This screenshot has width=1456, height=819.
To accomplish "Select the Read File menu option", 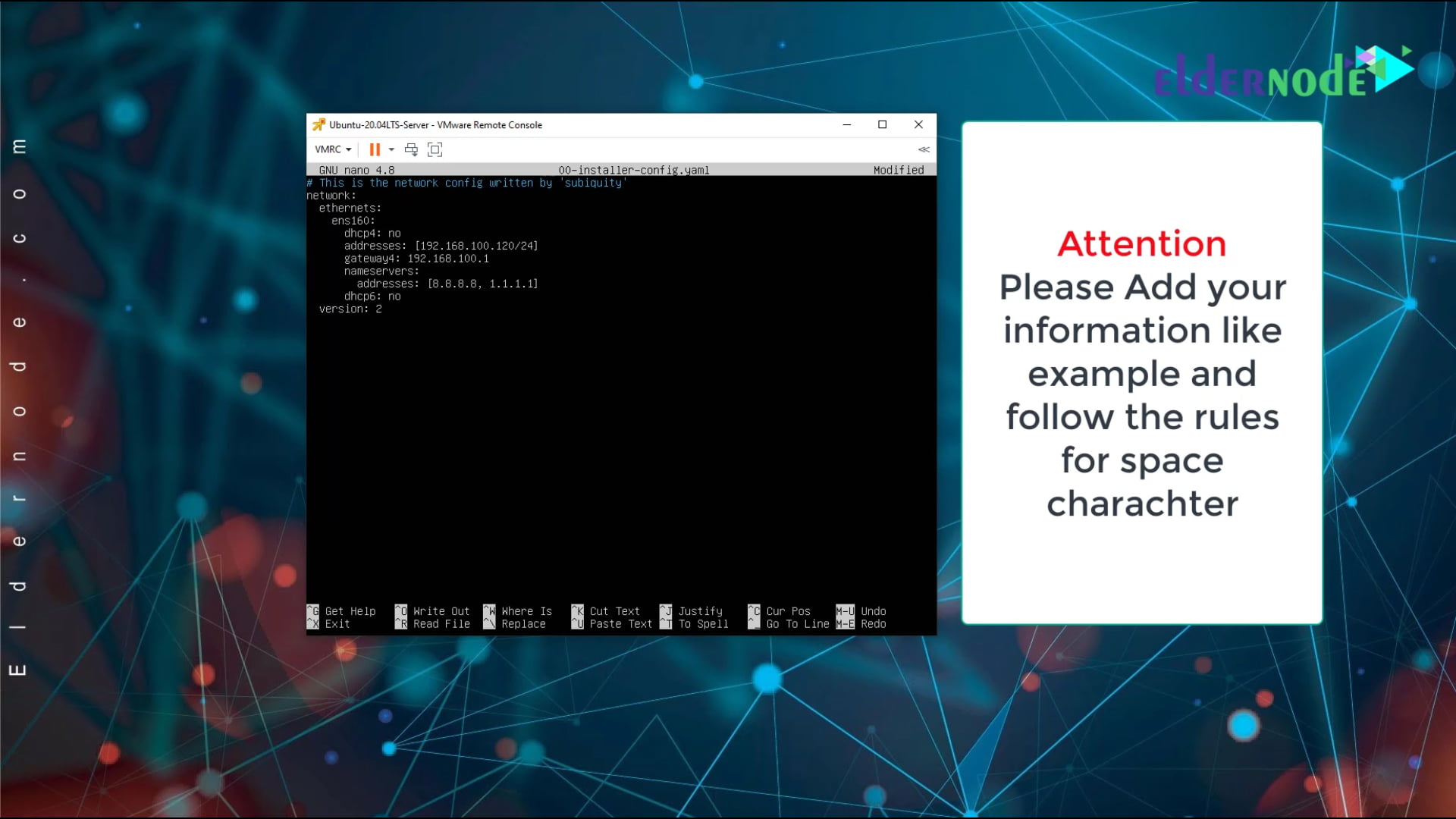I will click(x=441, y=624).
